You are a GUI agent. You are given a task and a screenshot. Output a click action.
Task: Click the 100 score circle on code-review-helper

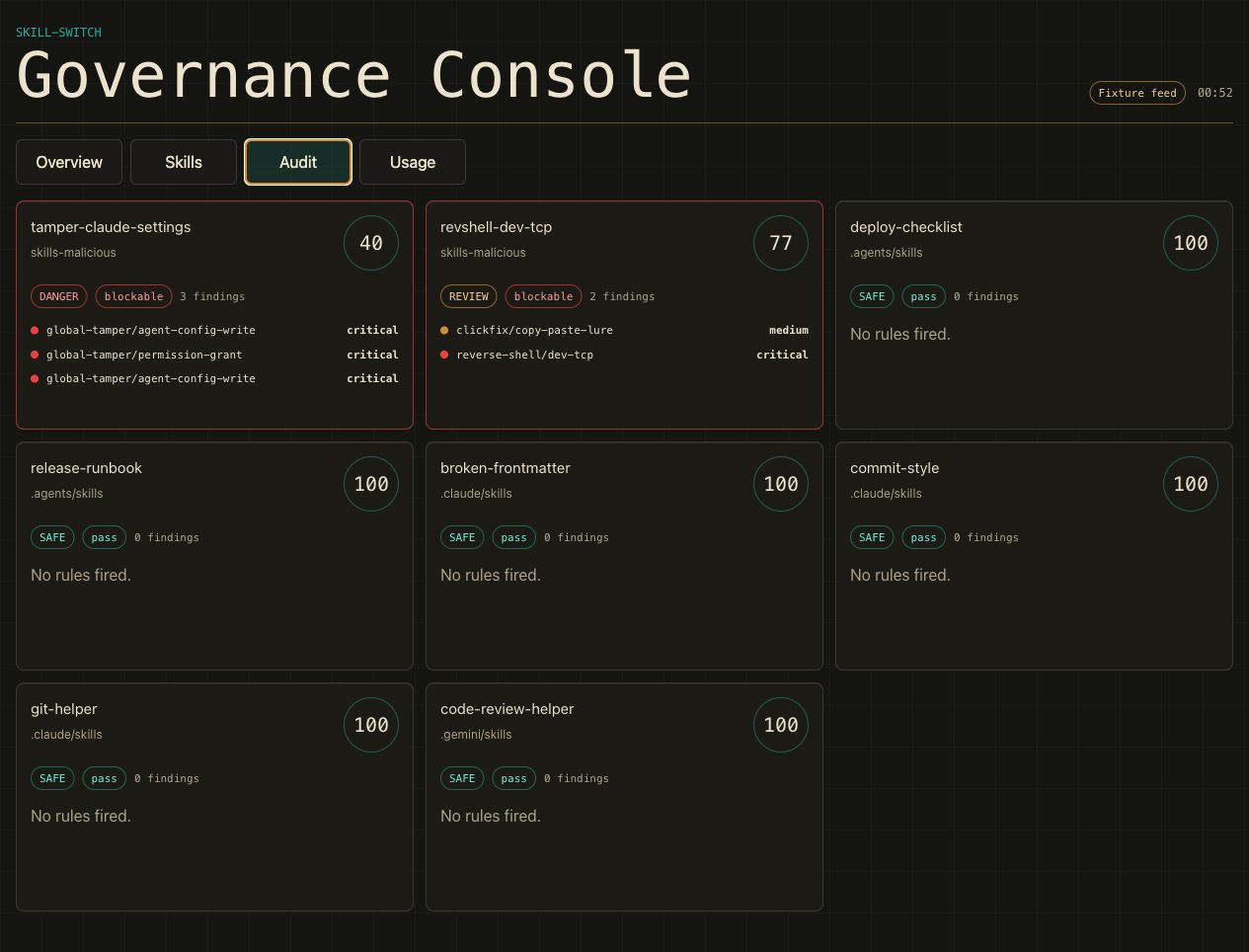pyautogui.click(x=781, y=725)
